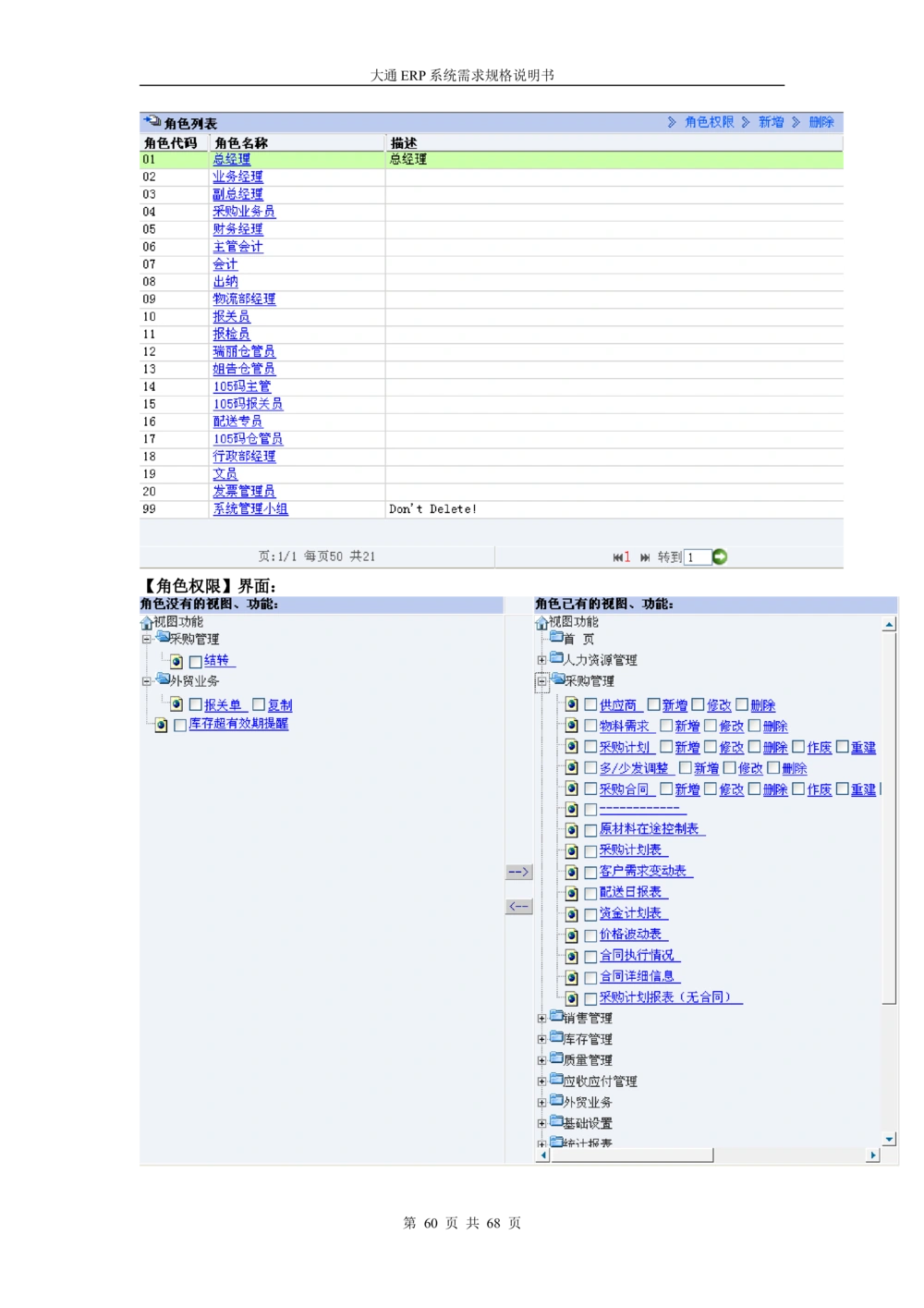Viewport: 924px width, 1308px height.
Task: Click the --> transfer button
Action: 519,871
